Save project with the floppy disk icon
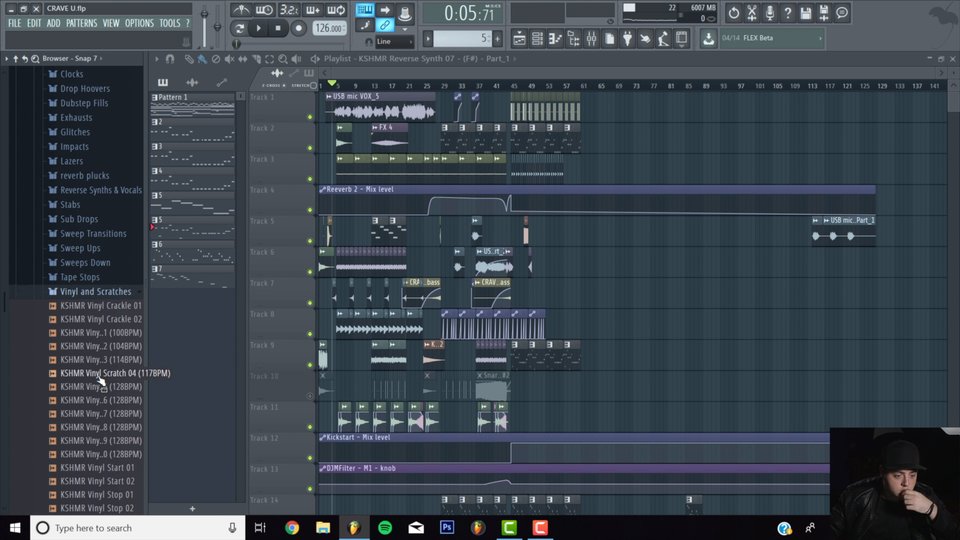This screenshot has width=960, height=540. (806, 12)
